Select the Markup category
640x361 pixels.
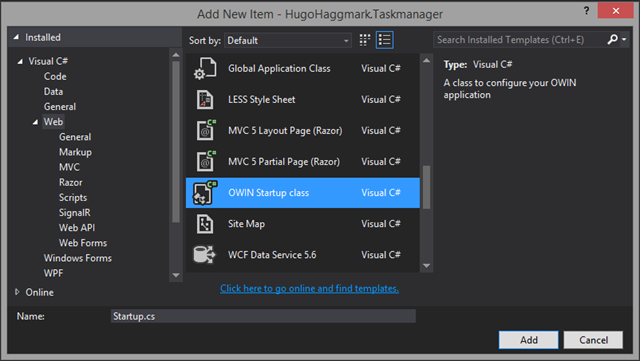(x=76, y=152)
